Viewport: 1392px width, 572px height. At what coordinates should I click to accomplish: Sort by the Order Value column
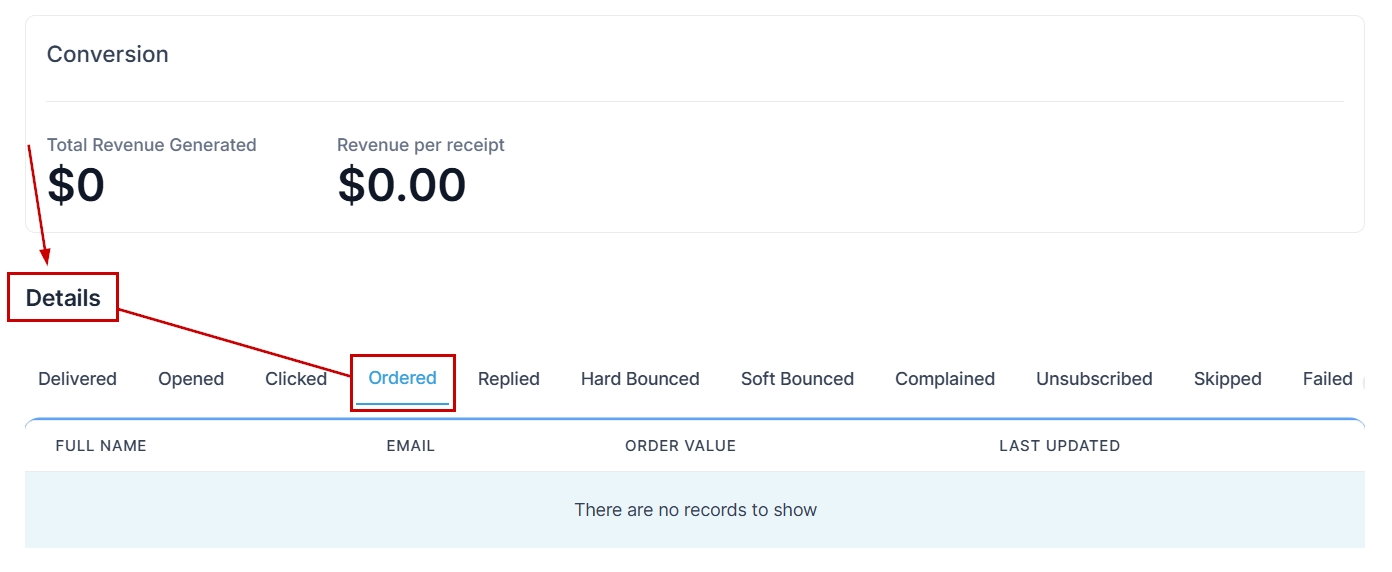coord(680,446)
